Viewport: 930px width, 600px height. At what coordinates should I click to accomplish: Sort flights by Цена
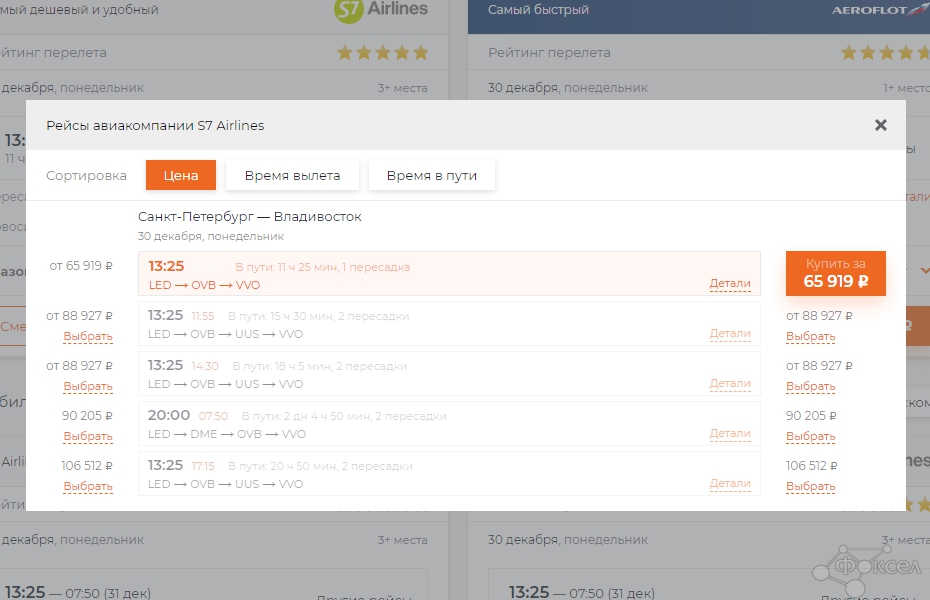pyautogui.click(x=181, y=175)
